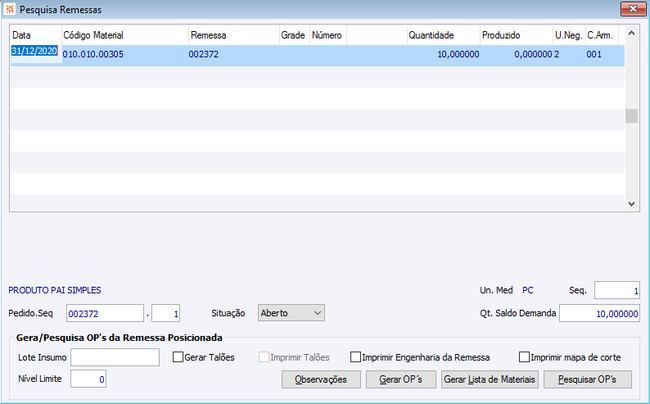Click the Lote Insumo input field
This screenshot has height=404, width=650.
pos(115,357)
